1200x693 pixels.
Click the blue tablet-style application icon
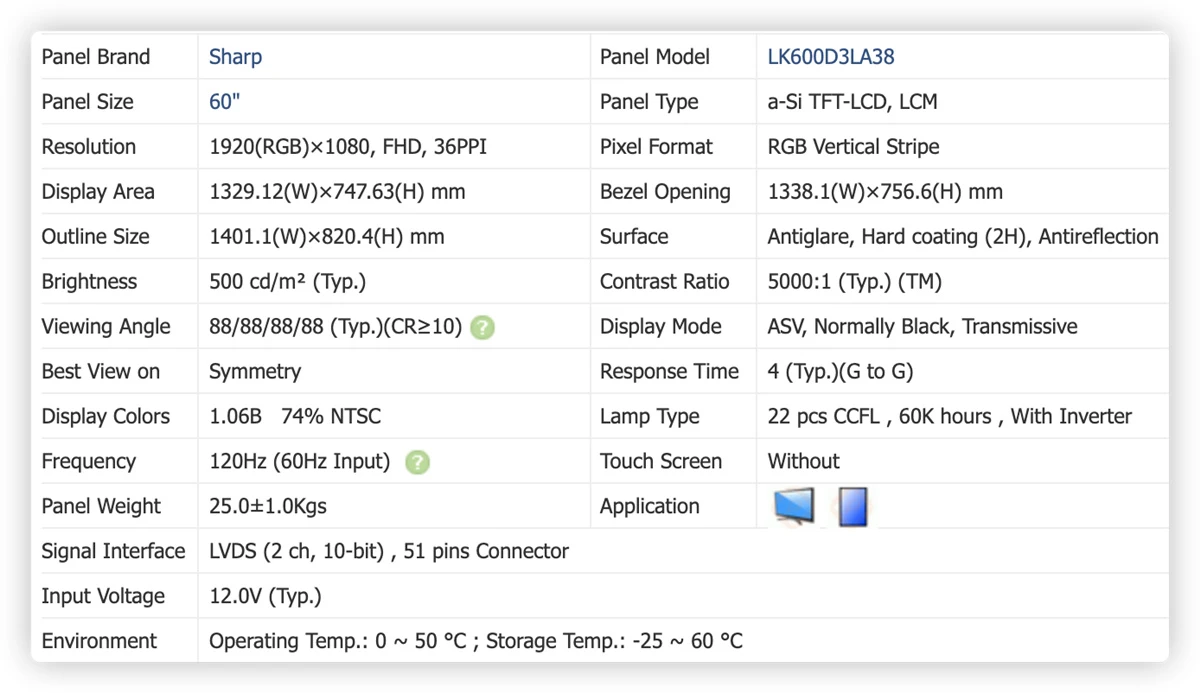click(853, 506)
